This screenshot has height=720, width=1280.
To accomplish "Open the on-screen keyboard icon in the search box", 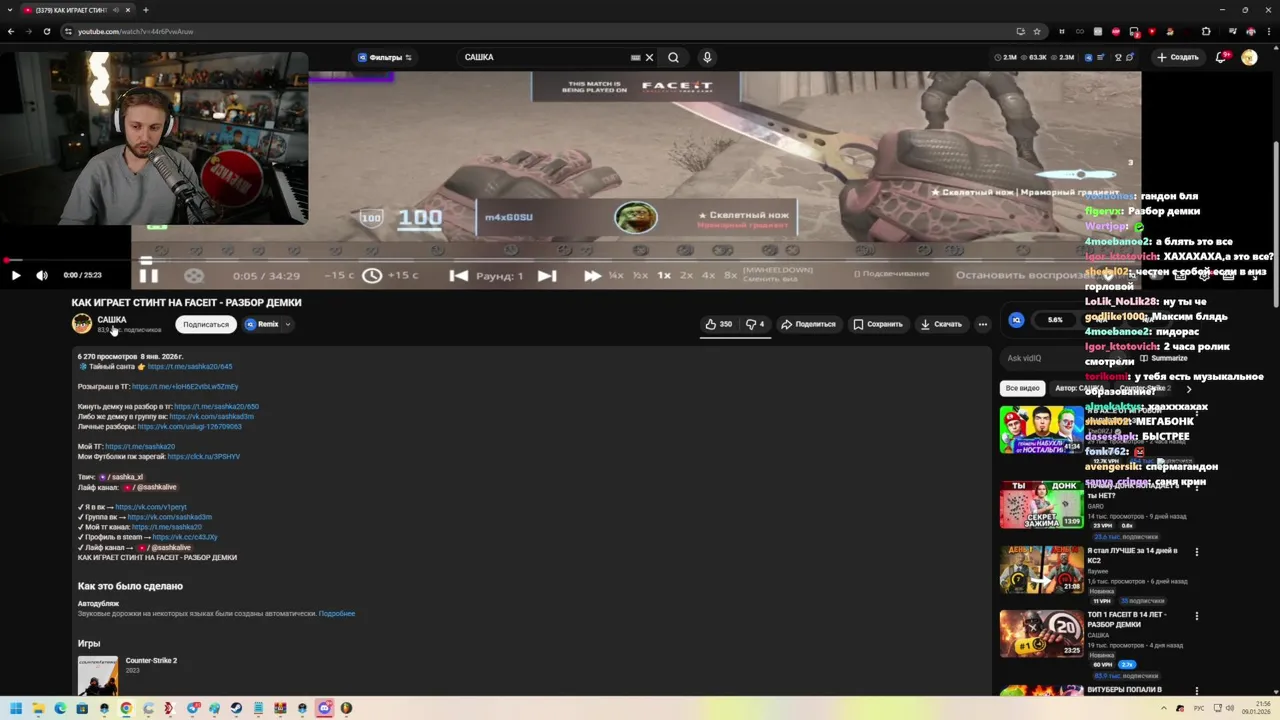I will 635,57.
